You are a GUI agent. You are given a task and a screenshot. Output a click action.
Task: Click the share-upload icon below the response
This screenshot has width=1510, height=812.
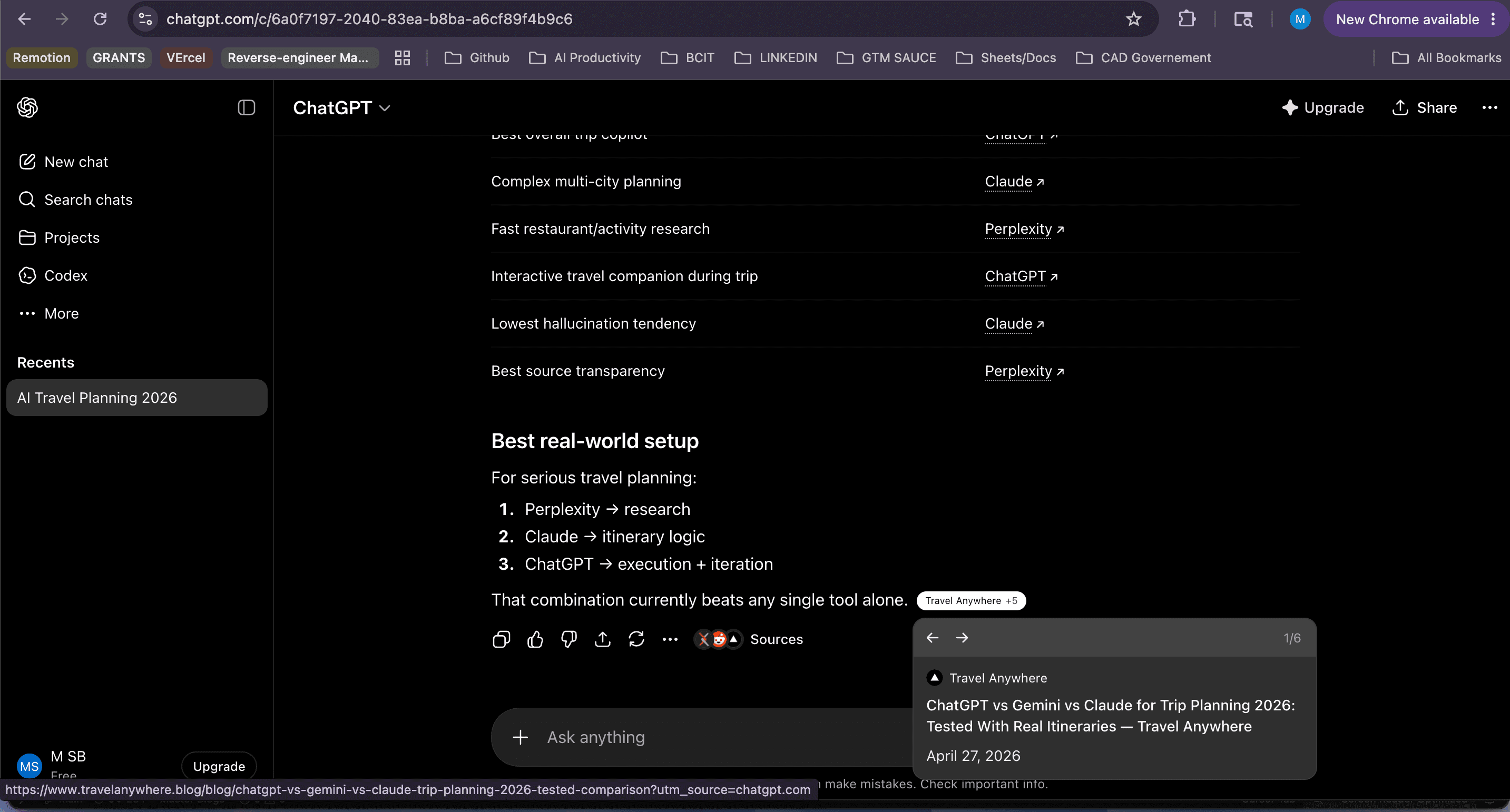[603, 639]
